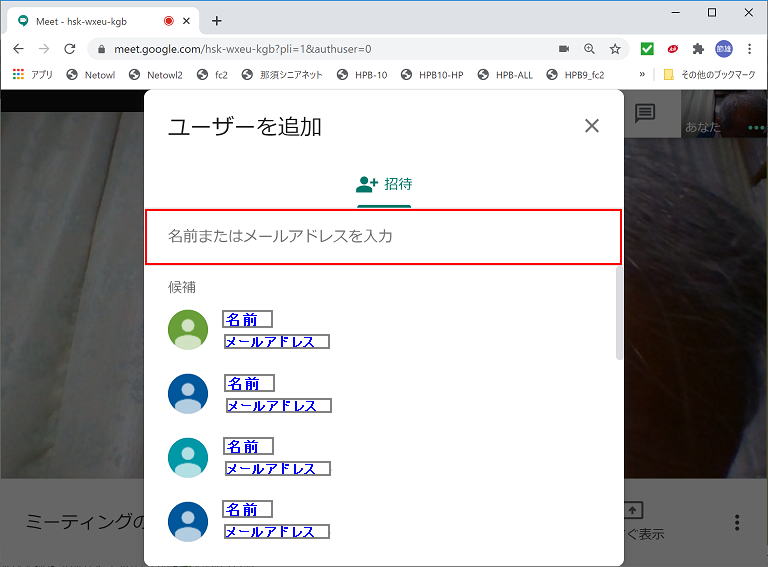Go forward in the browser
The height and width of the screenshot is (567, 768).
click(44, 48)
